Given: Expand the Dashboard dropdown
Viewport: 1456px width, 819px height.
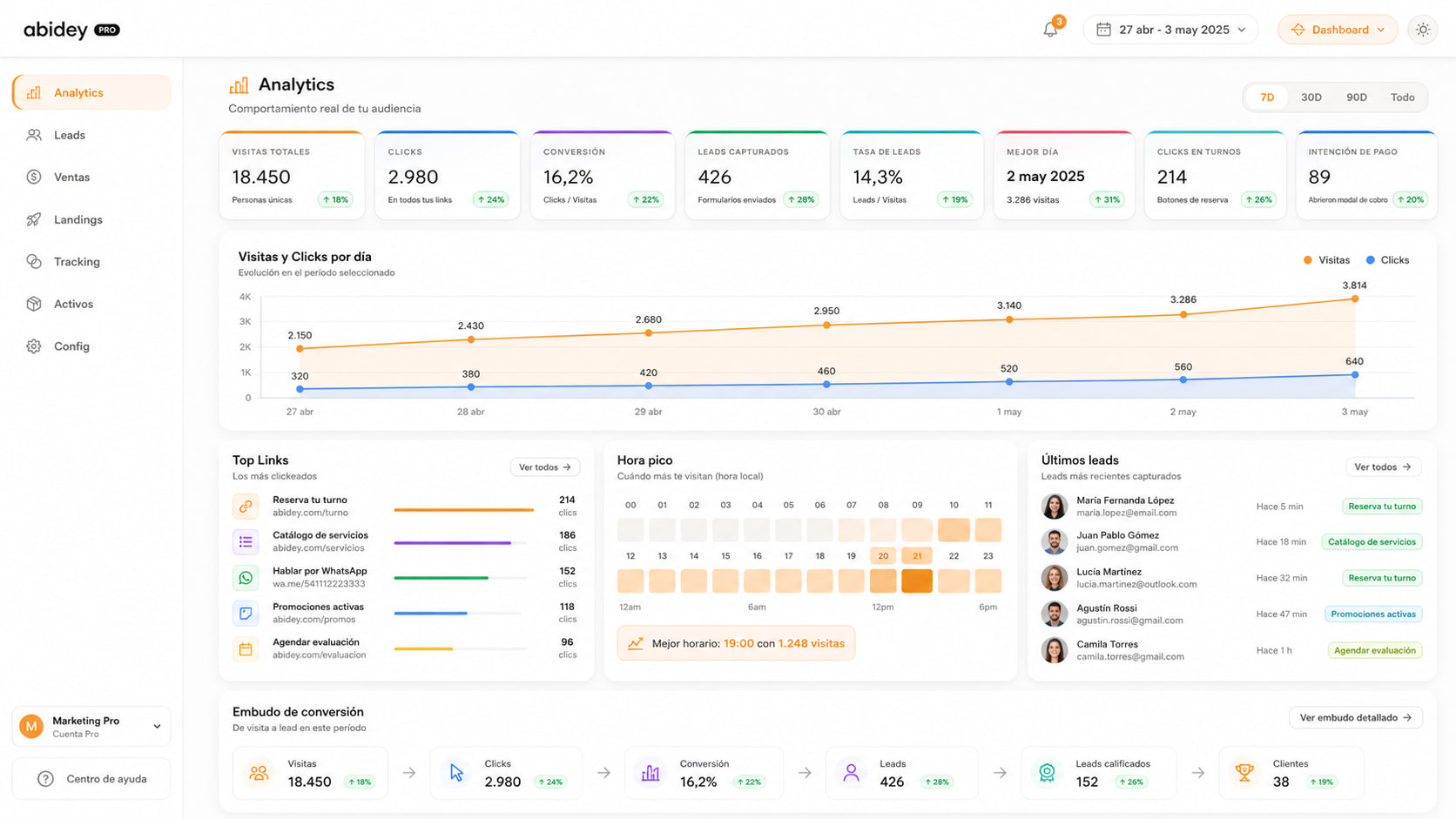Looking at the screenshot, I should coord(1338,30).
